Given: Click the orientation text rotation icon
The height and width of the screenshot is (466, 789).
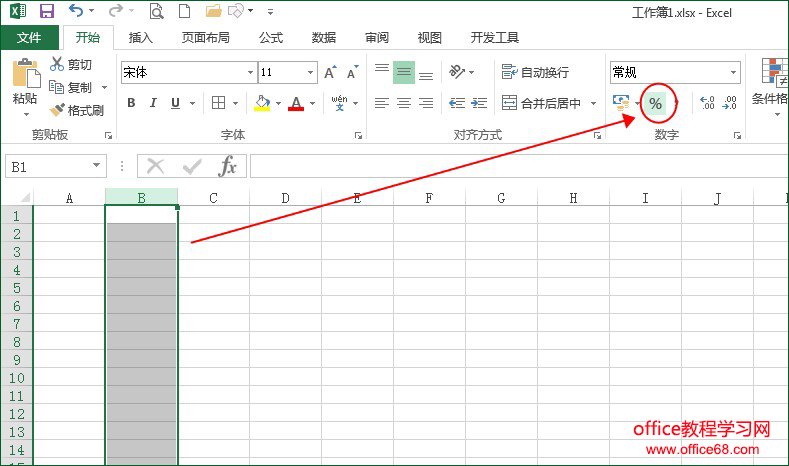Looking at the screenshot, I should point(456,72).
